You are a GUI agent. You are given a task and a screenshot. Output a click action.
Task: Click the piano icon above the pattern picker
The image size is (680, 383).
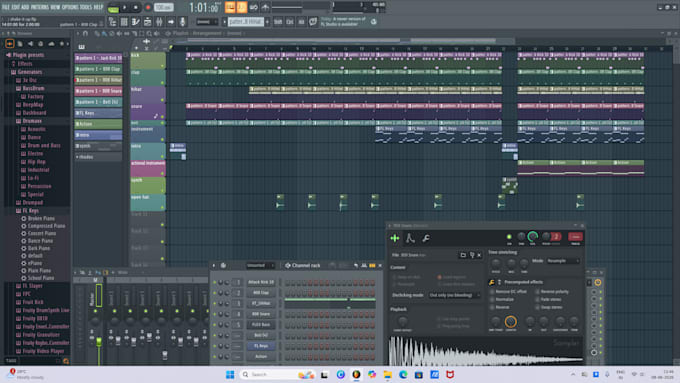pyautogui.click(x=82, y=46)
